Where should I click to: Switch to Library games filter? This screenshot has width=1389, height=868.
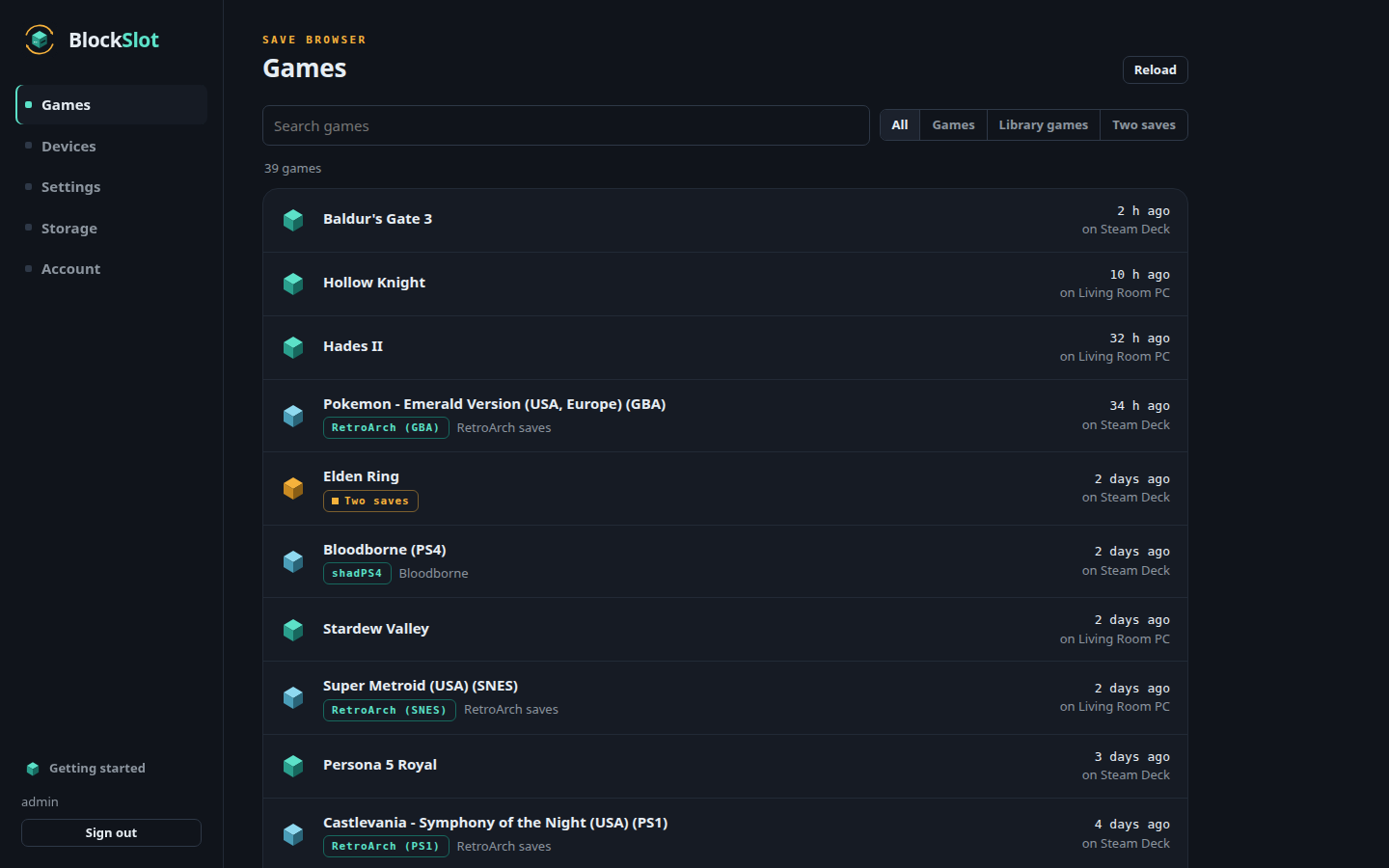tap(1043, 125)
